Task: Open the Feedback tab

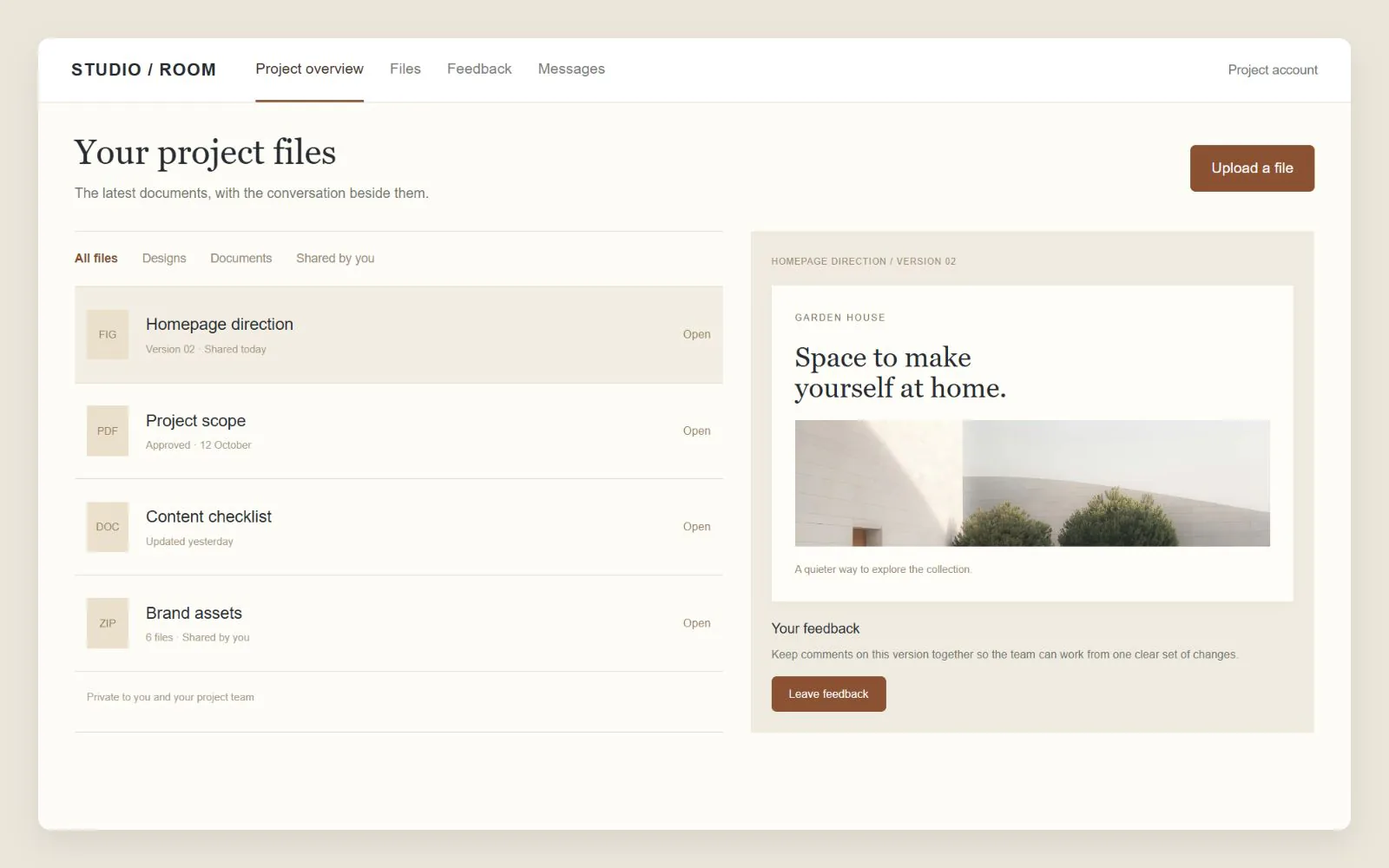Action: tap(479, 69)
